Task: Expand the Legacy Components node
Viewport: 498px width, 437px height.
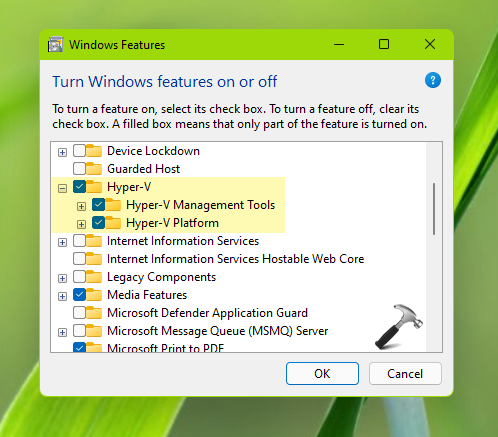Action: [62, 279]
